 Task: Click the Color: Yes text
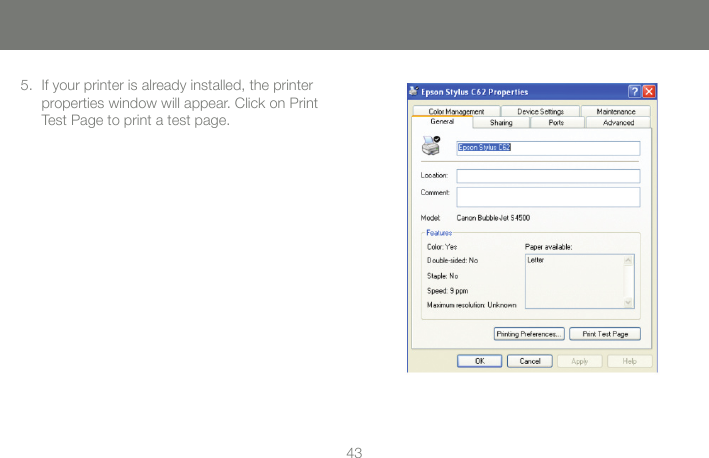point(442,247)
